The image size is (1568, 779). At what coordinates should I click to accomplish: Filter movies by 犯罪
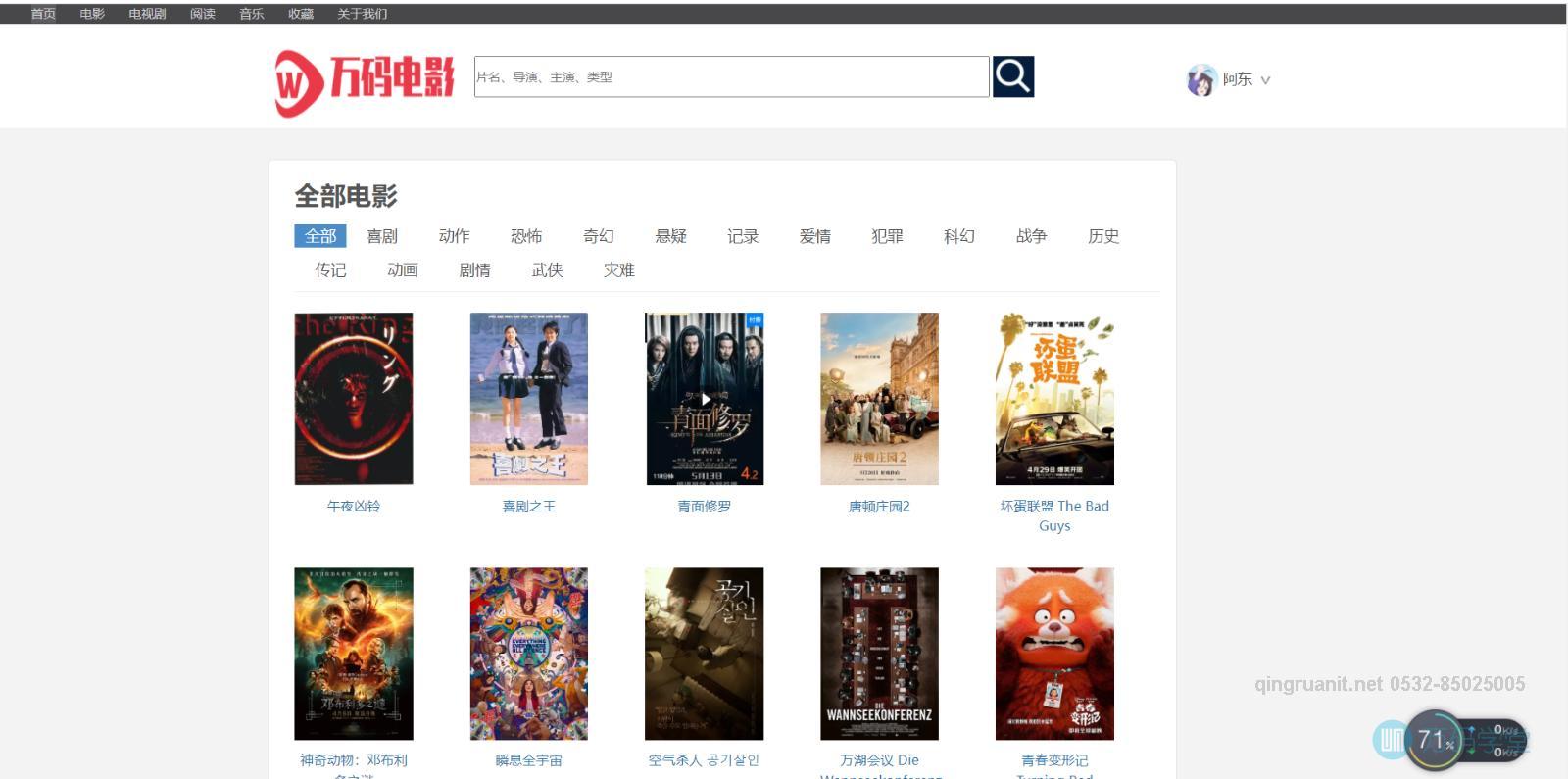click(887, 236)
